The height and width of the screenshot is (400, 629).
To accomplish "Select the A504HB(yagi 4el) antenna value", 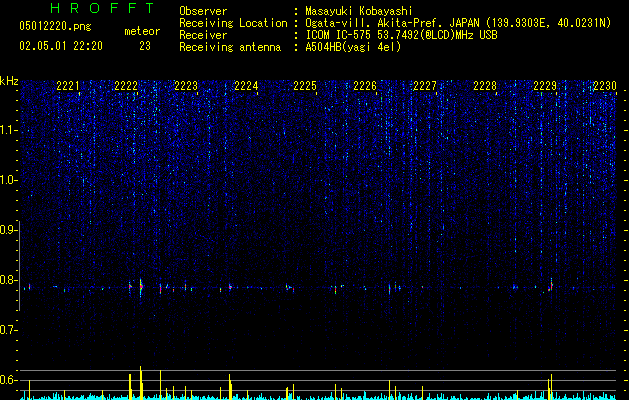I will (x=353, y=47).
